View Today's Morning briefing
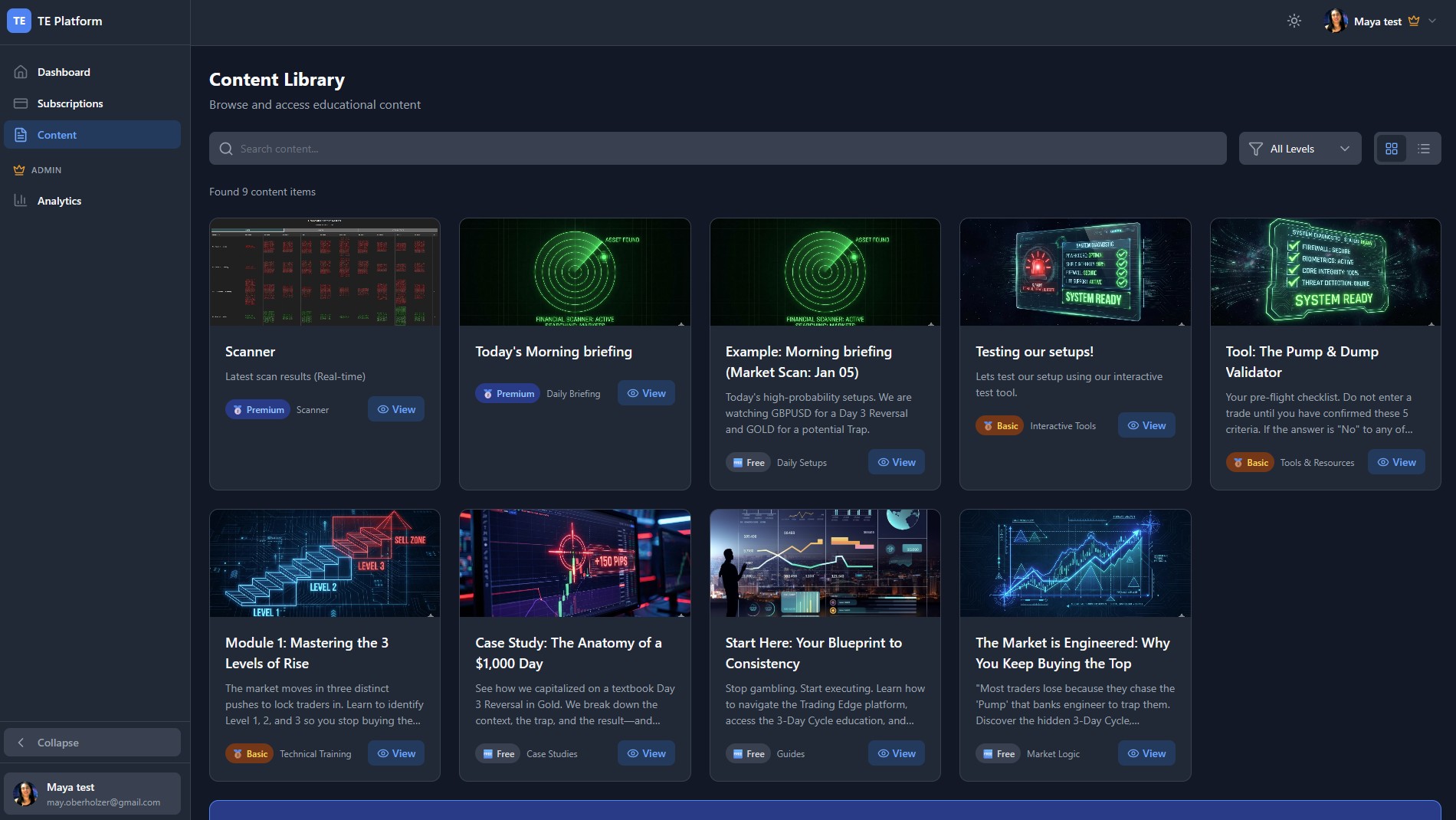 click(646, 392)
